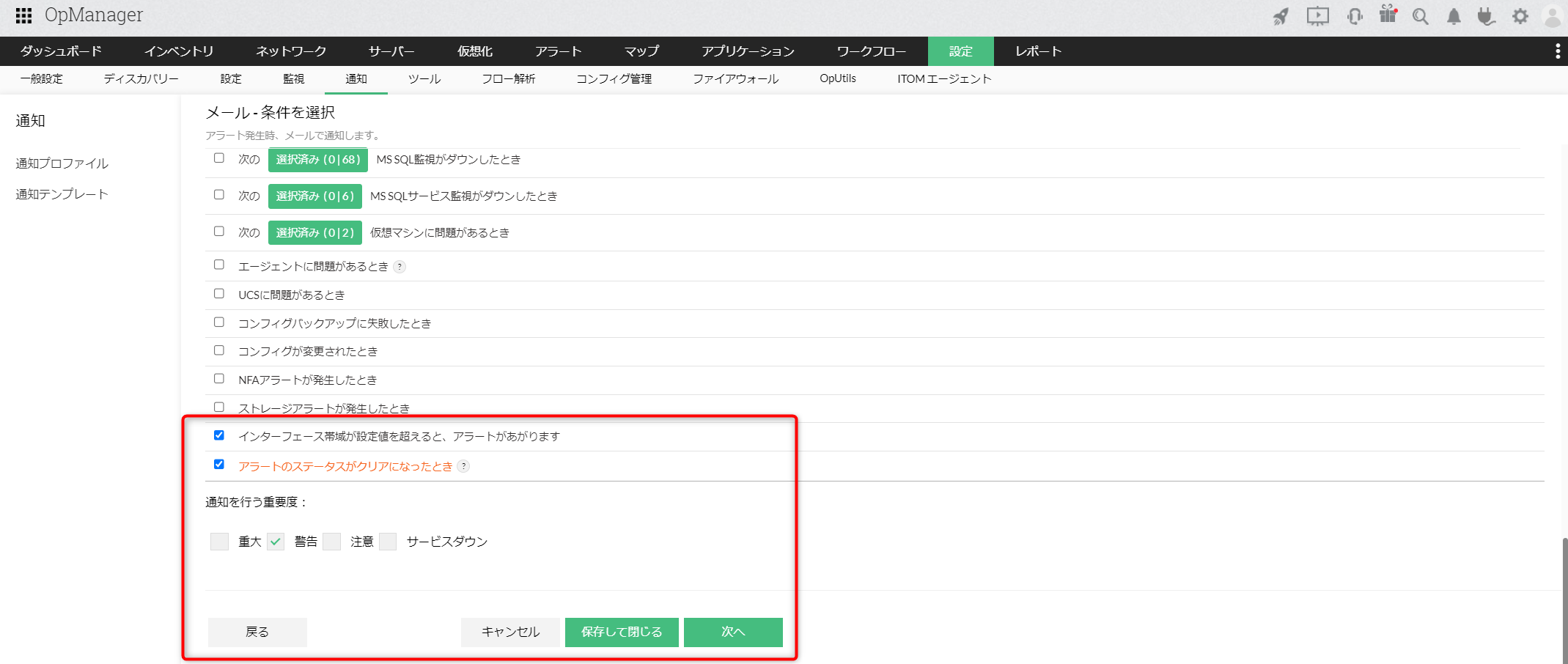Click the magnifying glass search icon
1568x664 pixels.
(x=1421, y=16)
